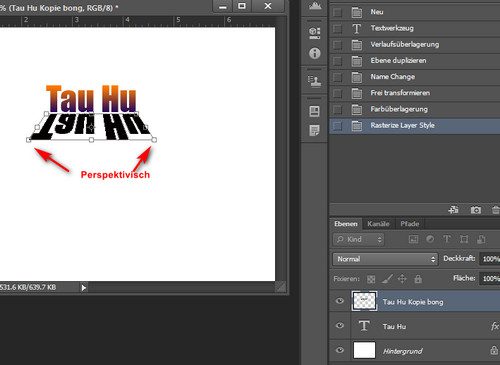Open the Layer Comps panel icon
The image size is (500, 365).
(x=314, y=111)
